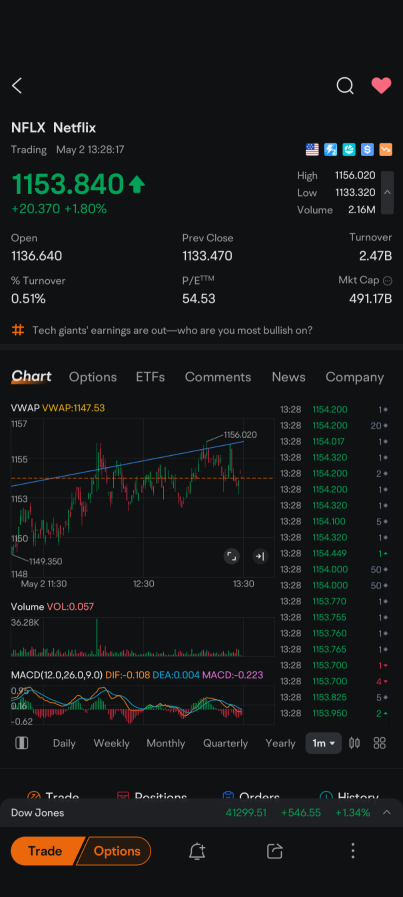Image resolution: width=403 pixels, height=897 pixels.
Task: Click the 1154.100 trade tick row
Action: (x=334, y=522)
